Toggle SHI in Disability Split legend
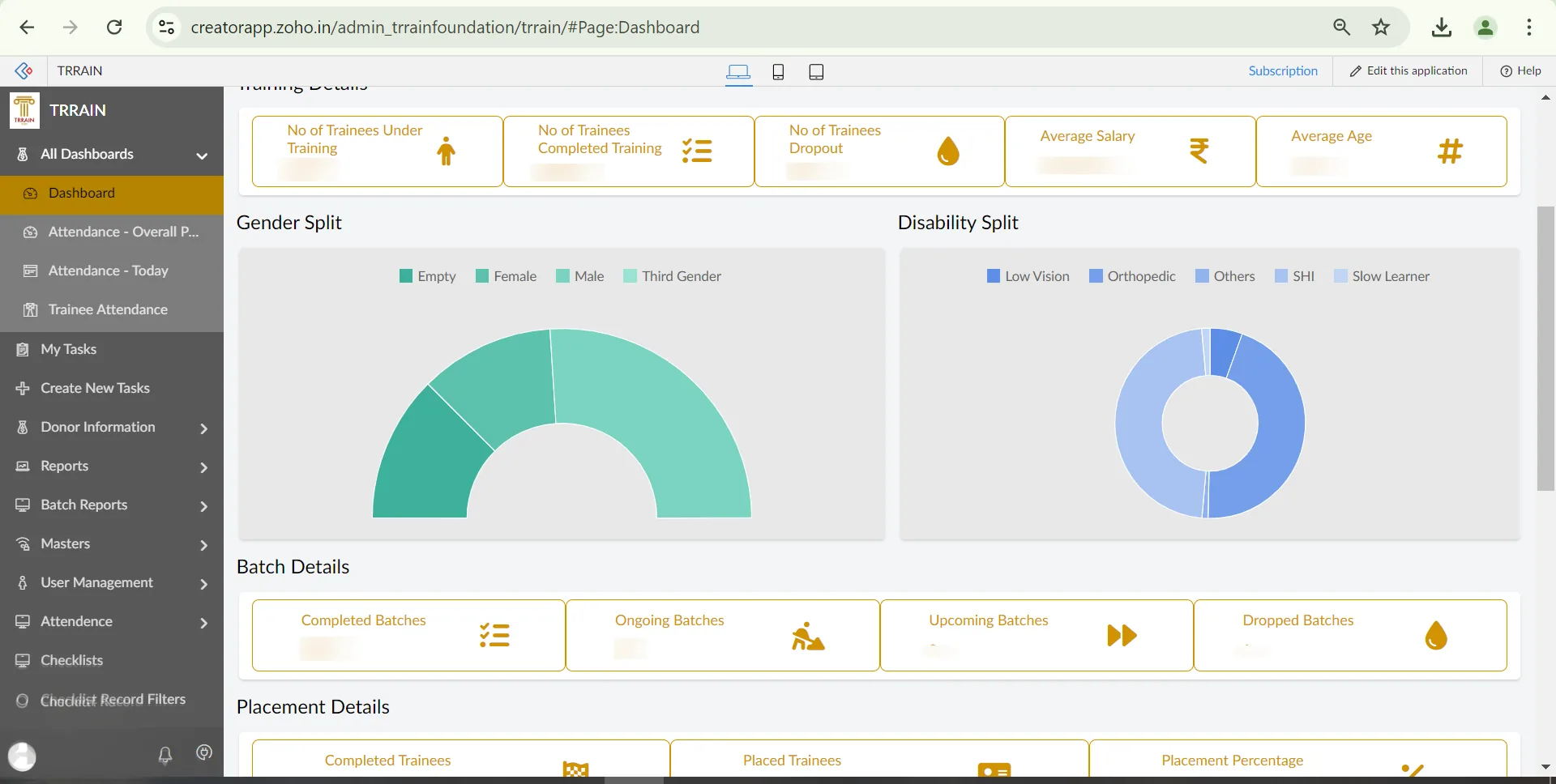Screen dimensions: 1556x784 click(x=1295, y=276)
